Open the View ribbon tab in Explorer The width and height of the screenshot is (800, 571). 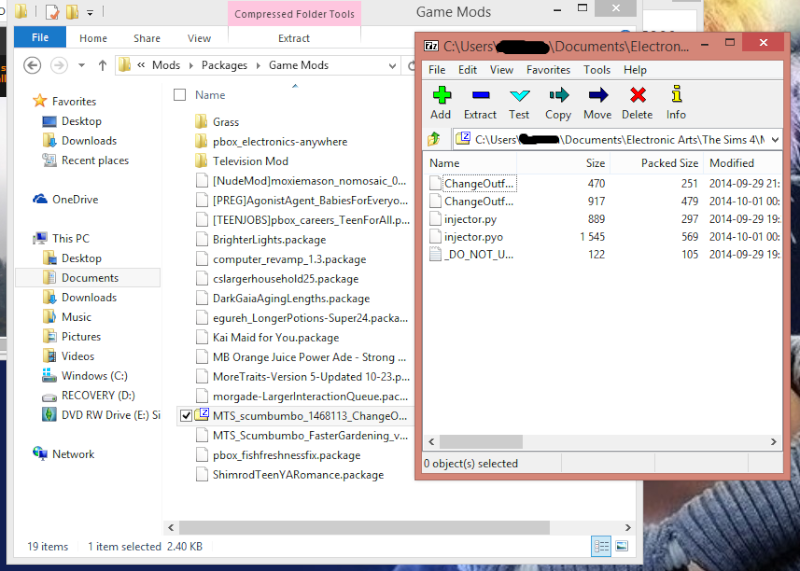(199, 38)
